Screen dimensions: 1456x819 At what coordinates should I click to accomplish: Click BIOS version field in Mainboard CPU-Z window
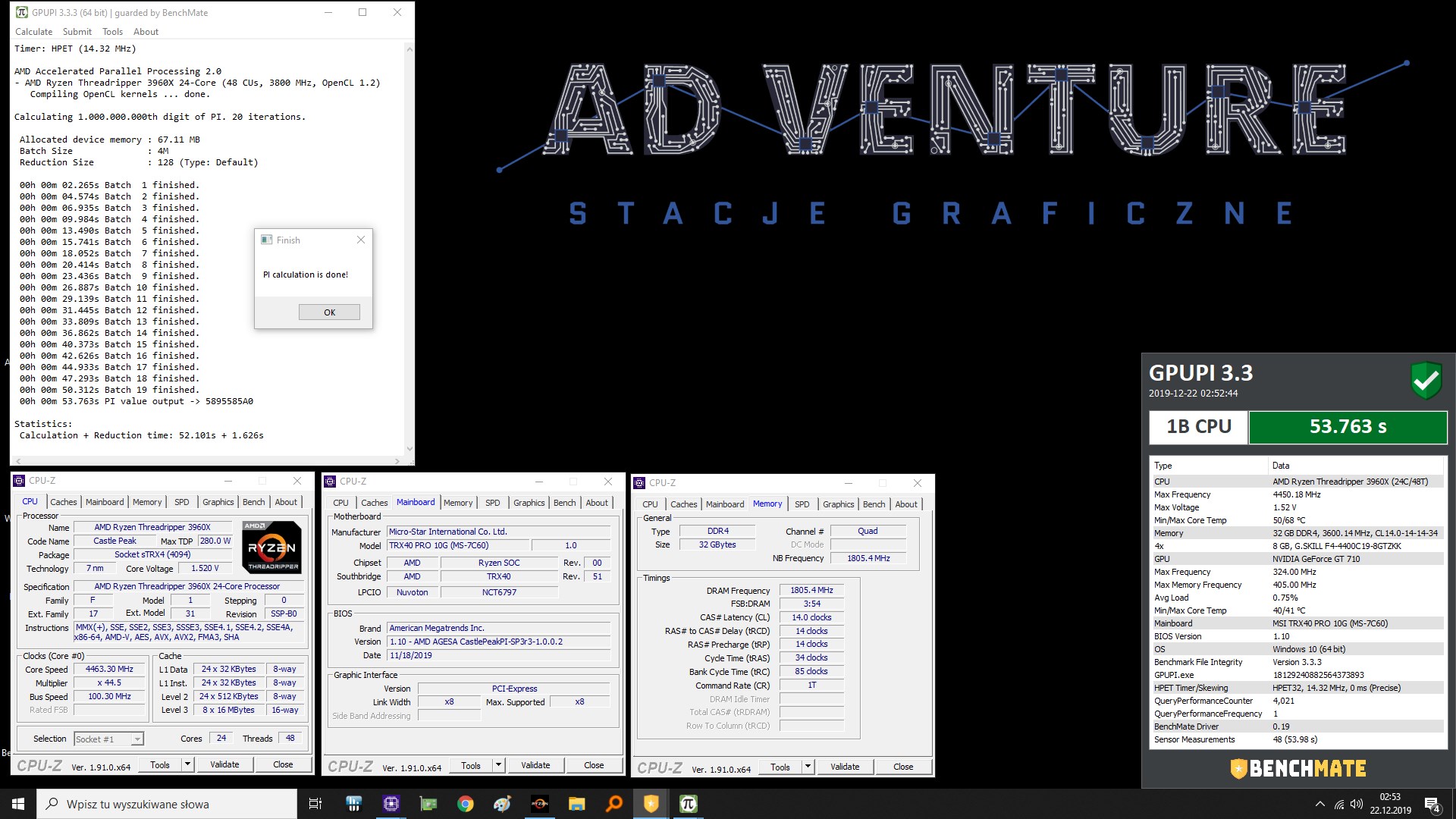(x=499, y=642)
